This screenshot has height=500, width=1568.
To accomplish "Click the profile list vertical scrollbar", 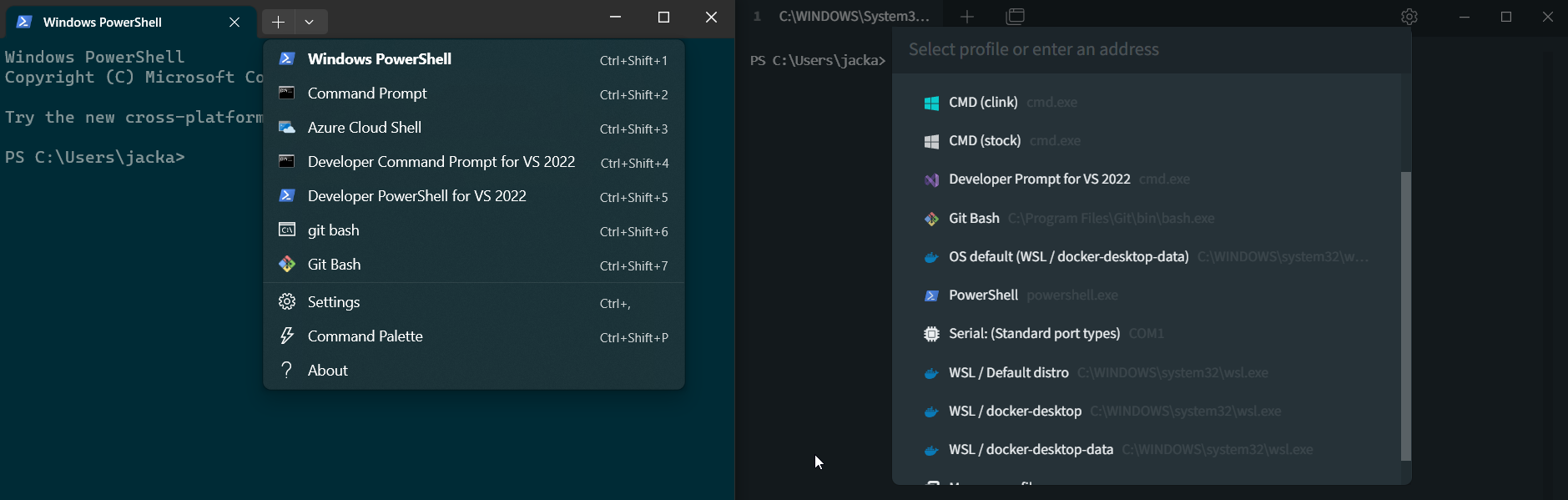I will 1405,316.
